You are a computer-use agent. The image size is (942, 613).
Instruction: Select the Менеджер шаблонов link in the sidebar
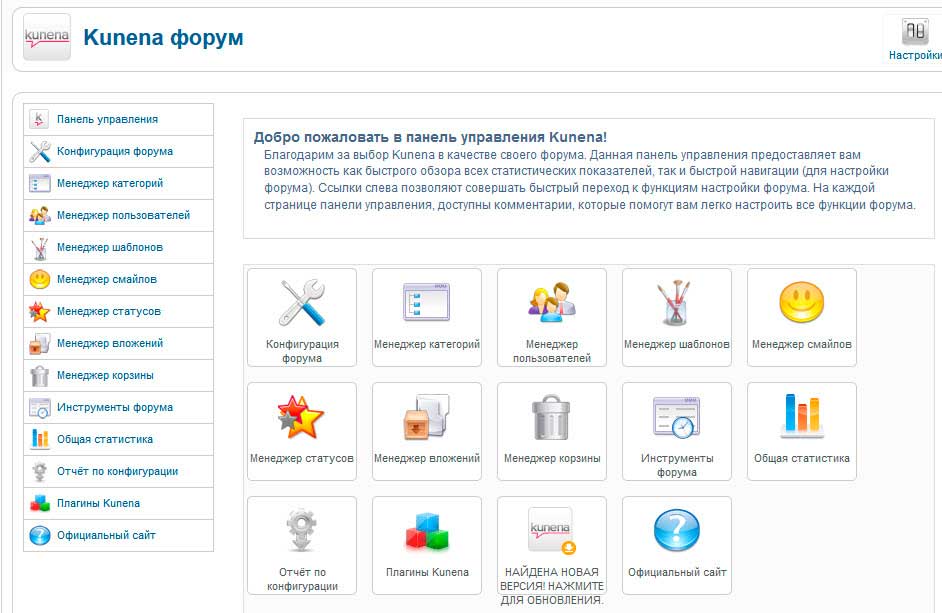tap(110, 247)
